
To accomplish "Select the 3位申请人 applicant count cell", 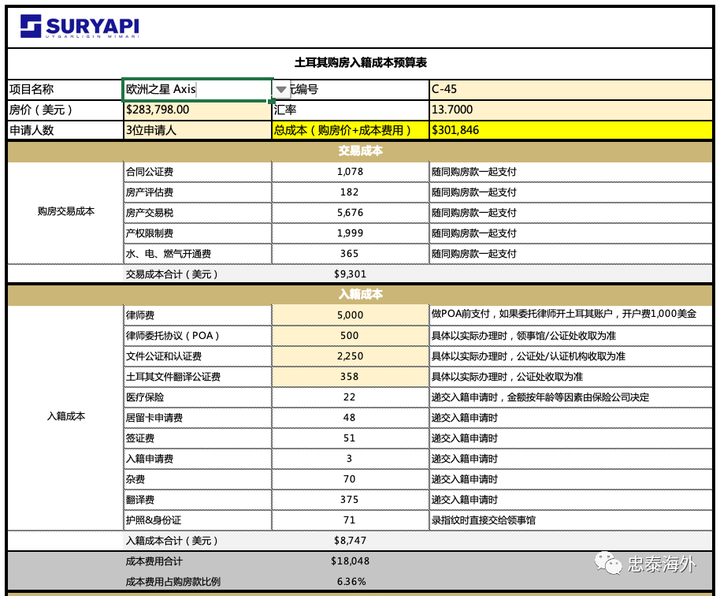I will tap(197, 130).
